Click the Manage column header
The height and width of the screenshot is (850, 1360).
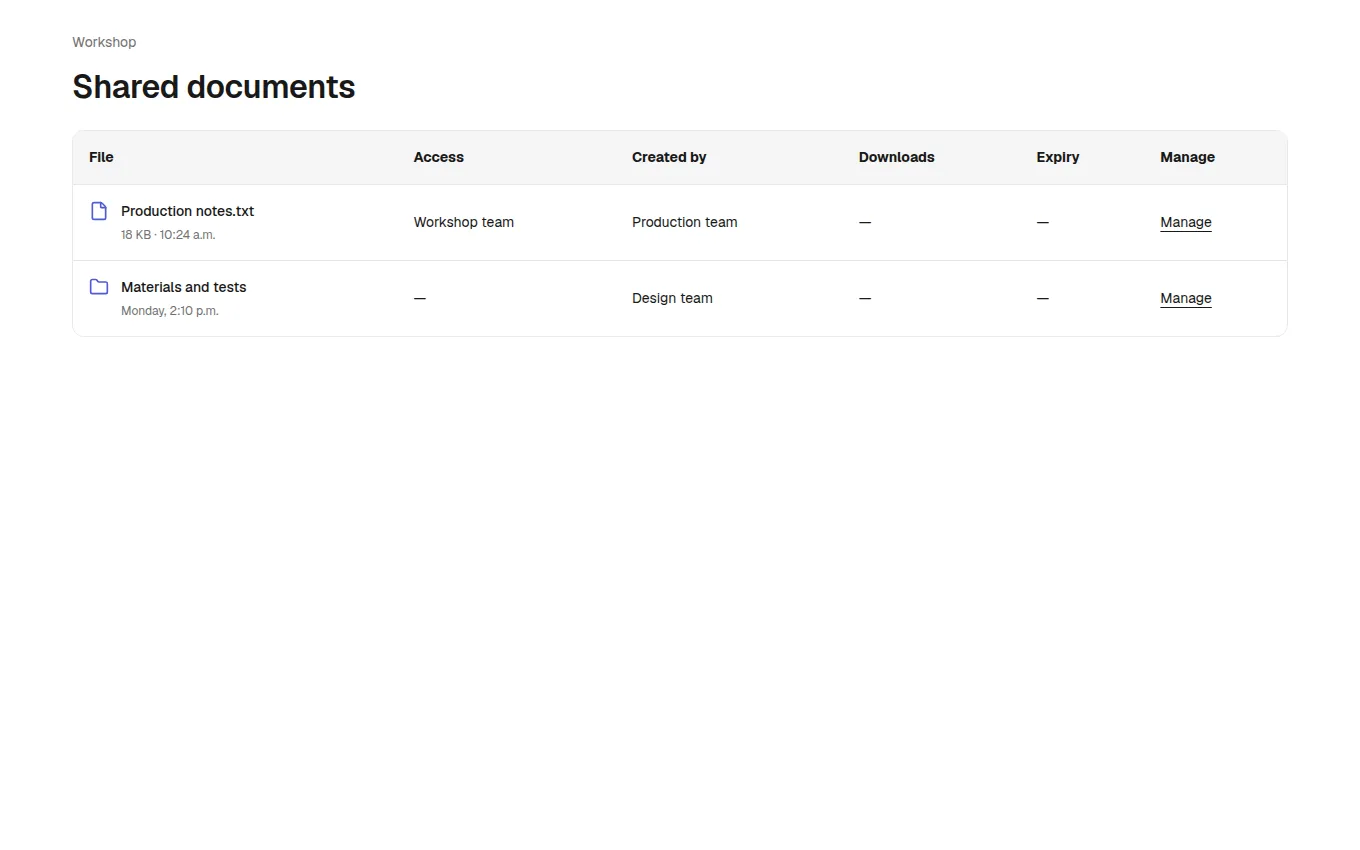(x=1188, y=157)
